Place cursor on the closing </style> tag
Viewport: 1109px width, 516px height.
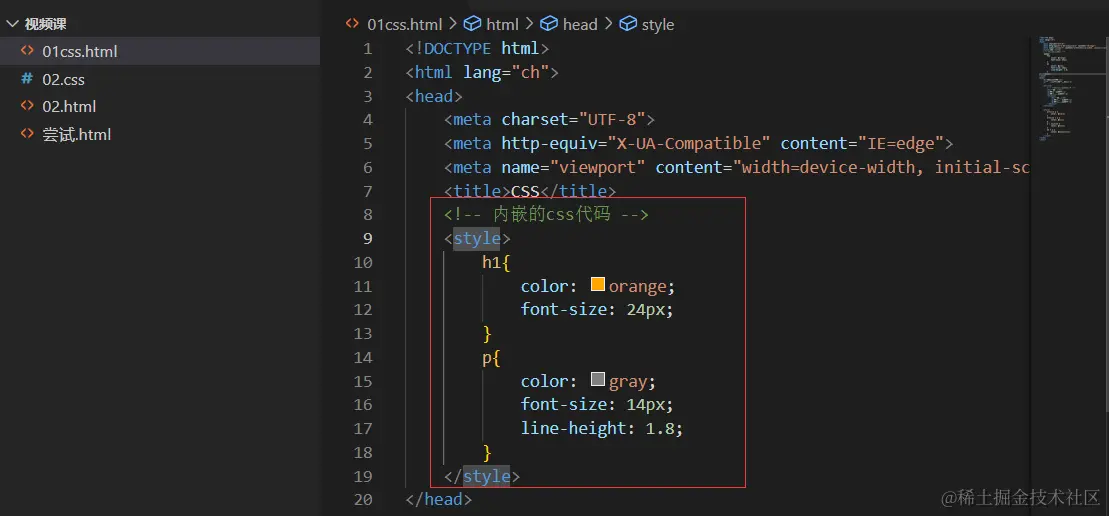pos(482,476)
